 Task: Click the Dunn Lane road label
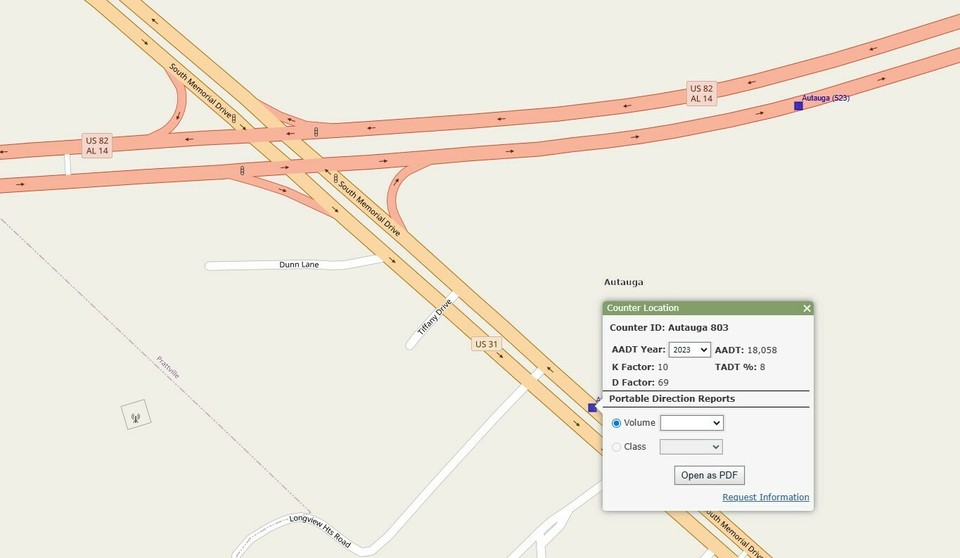(299, 265)
